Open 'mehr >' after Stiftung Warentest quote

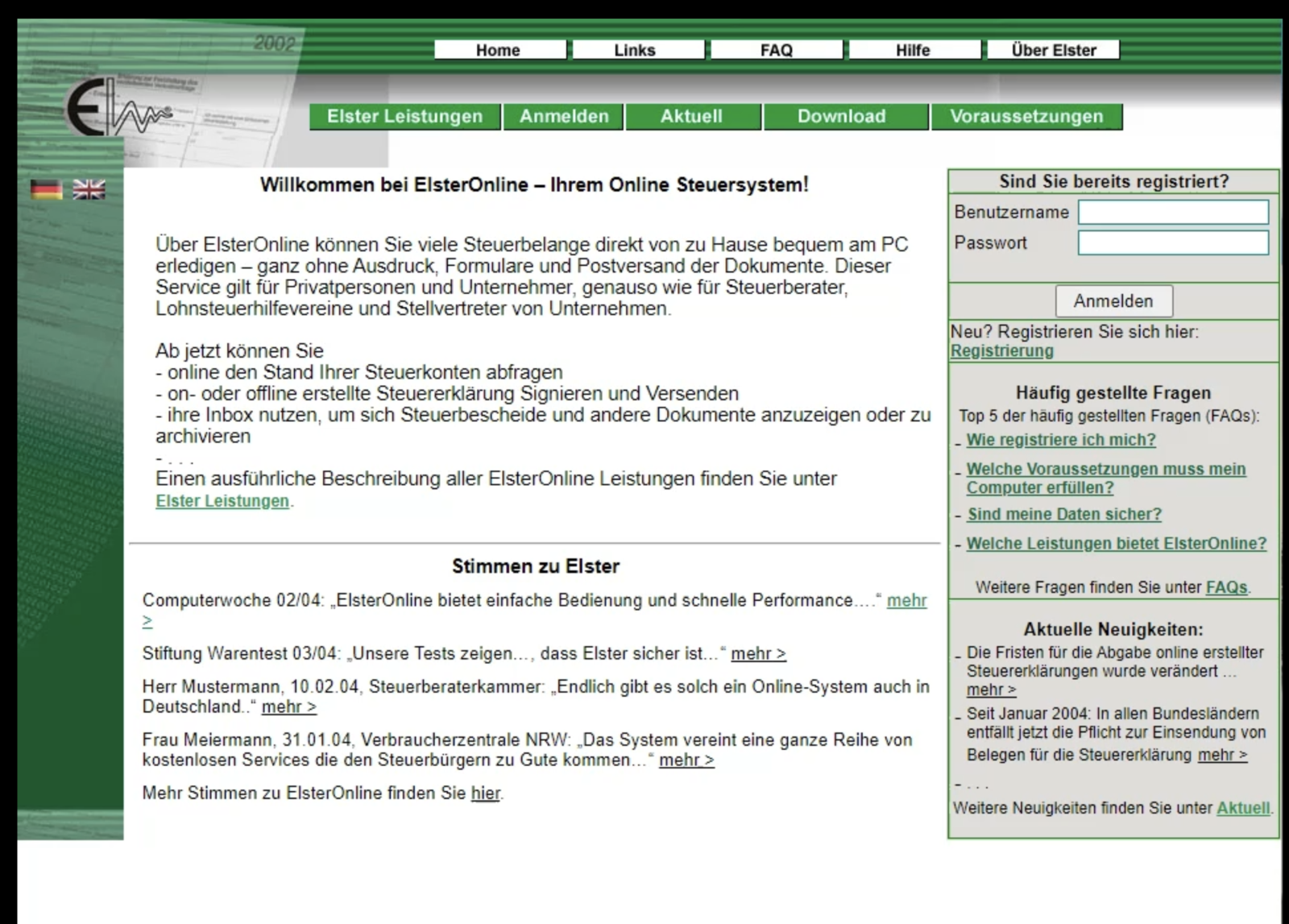click(x=758, y=654)
